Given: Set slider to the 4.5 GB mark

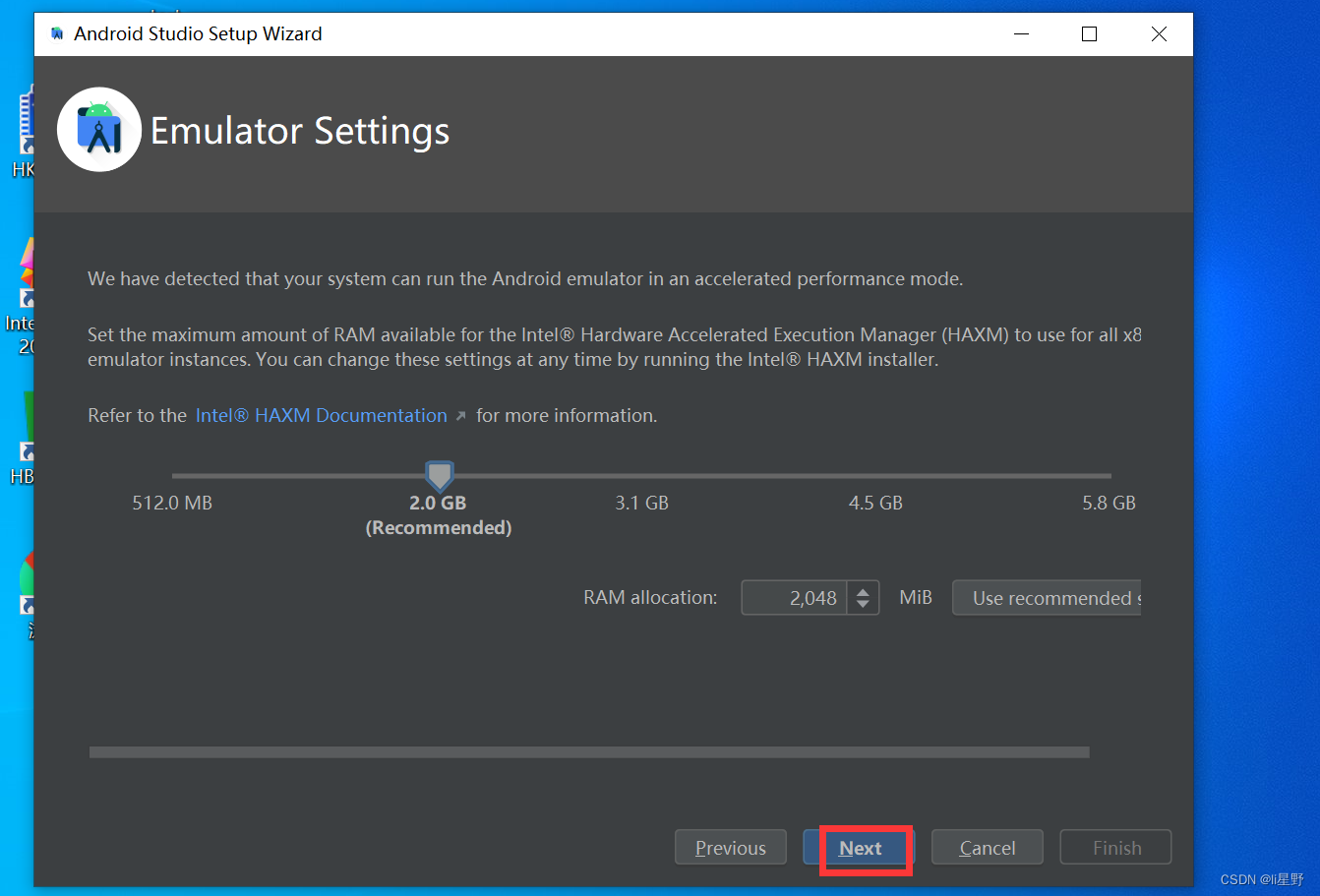Looking at the screenshot, I should point(875,476).
